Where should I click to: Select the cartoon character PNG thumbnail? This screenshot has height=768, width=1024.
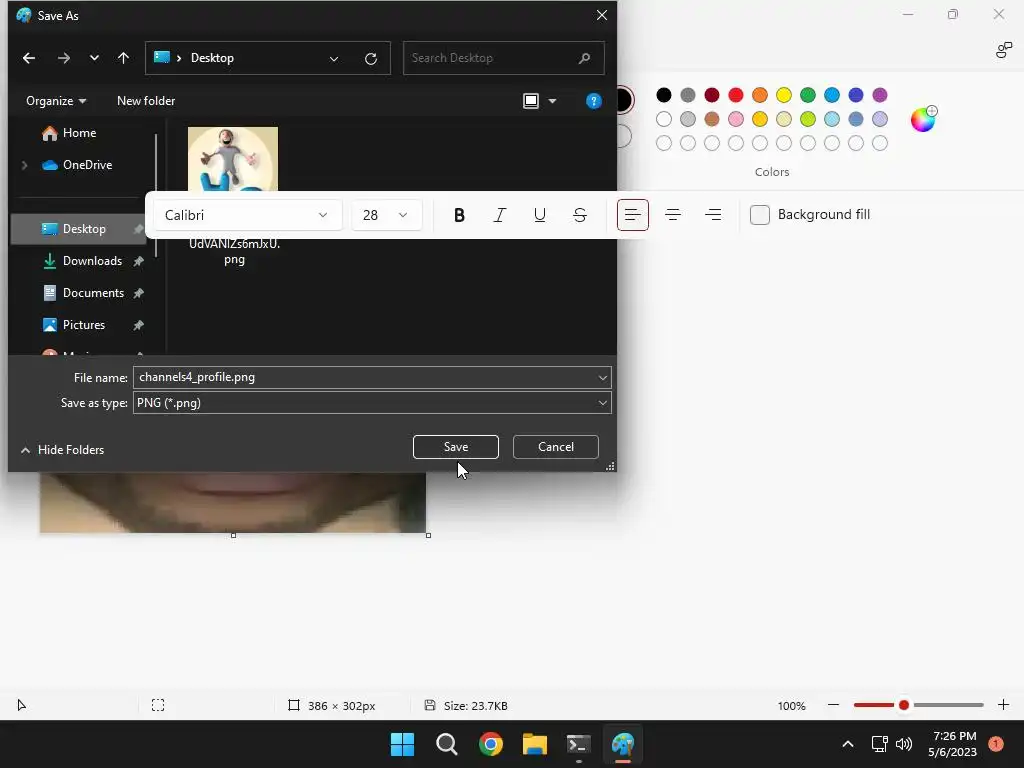tap(233, 159)
